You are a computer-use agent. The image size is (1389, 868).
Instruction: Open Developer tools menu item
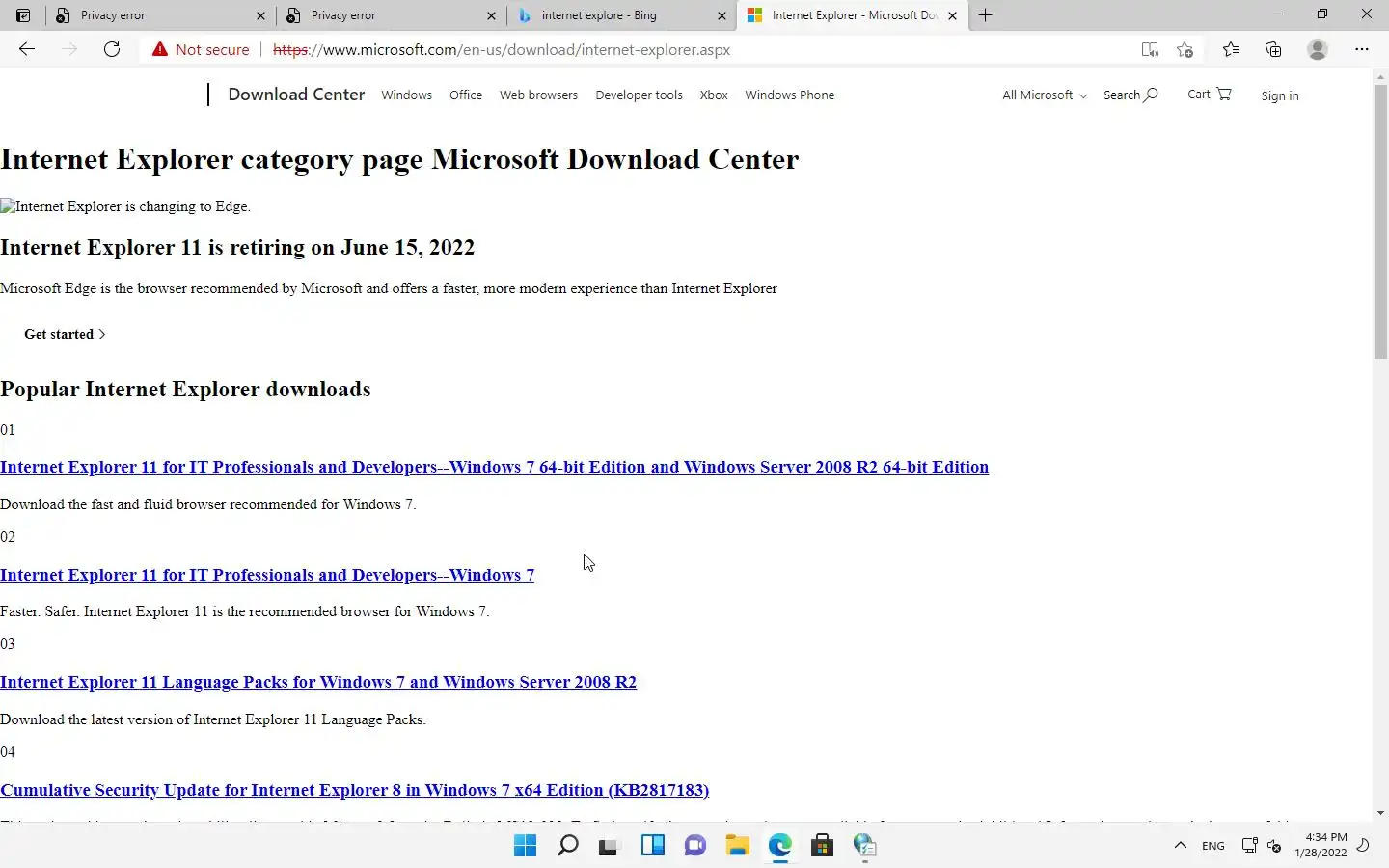coord(639,95)
